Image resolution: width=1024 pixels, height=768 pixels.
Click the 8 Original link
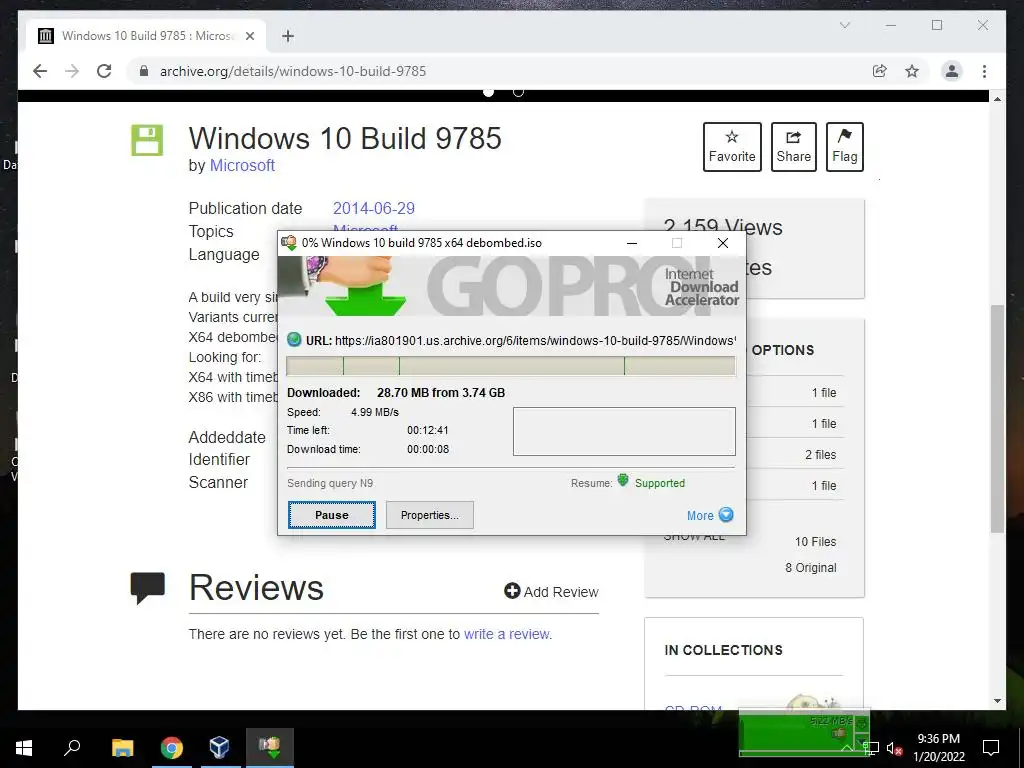point(810,568)
